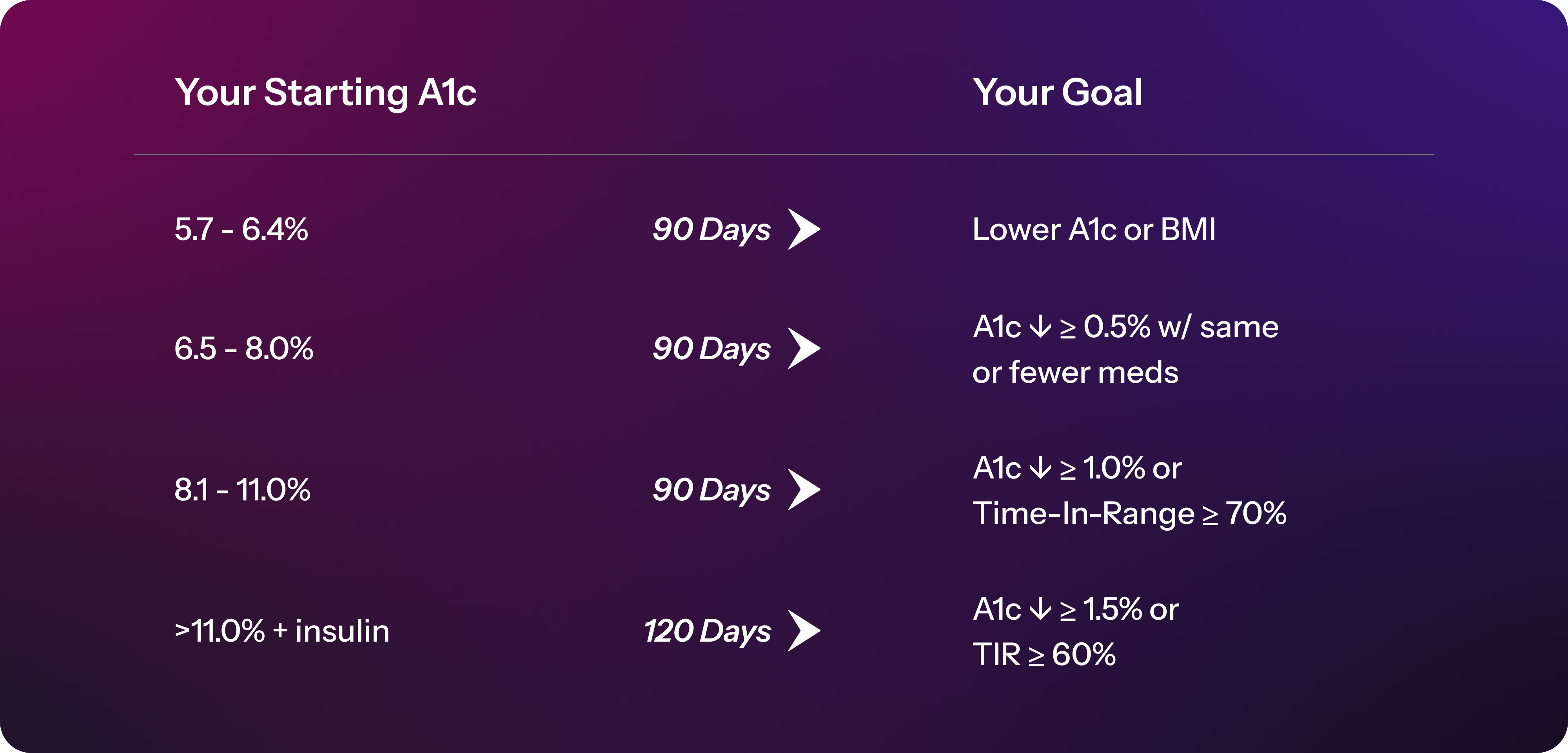Image resolution: width=1568 pixels, height=753 pixels.
Task: Click the horizontal divider line under headings
Action: click(x=784, y=155)
